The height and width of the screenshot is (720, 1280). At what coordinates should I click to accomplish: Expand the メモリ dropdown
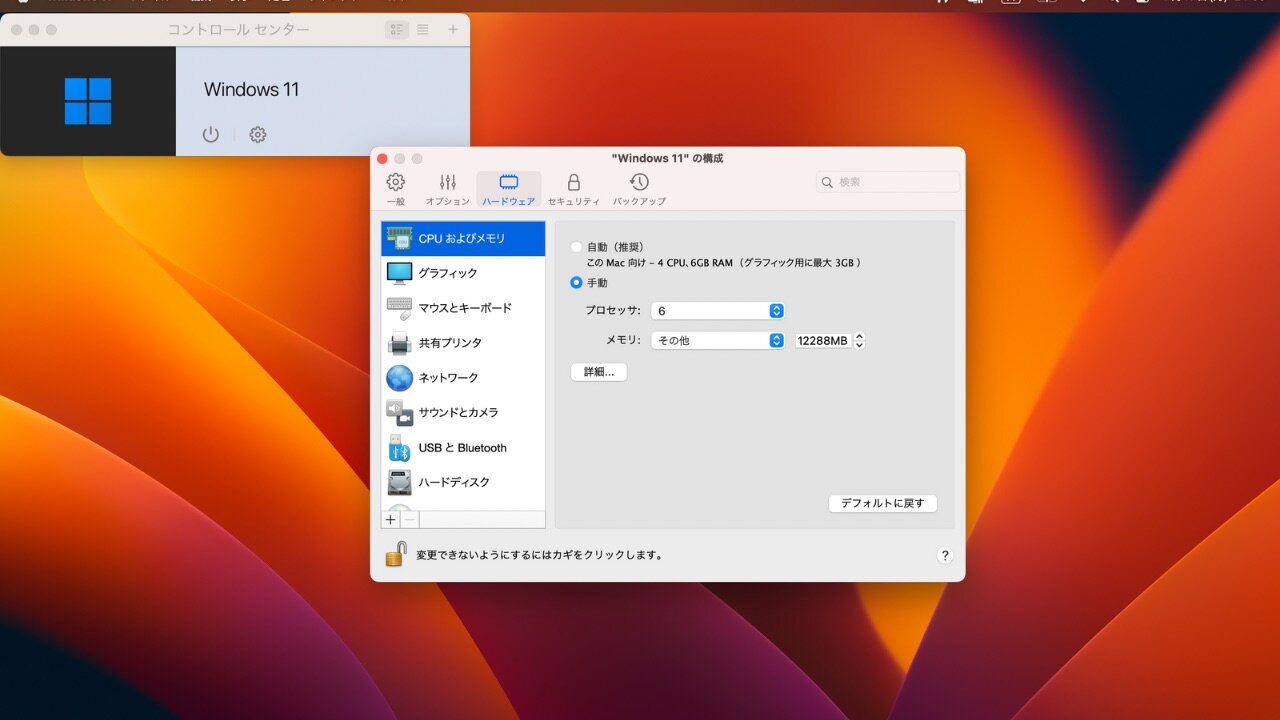[x=717, y=340]
